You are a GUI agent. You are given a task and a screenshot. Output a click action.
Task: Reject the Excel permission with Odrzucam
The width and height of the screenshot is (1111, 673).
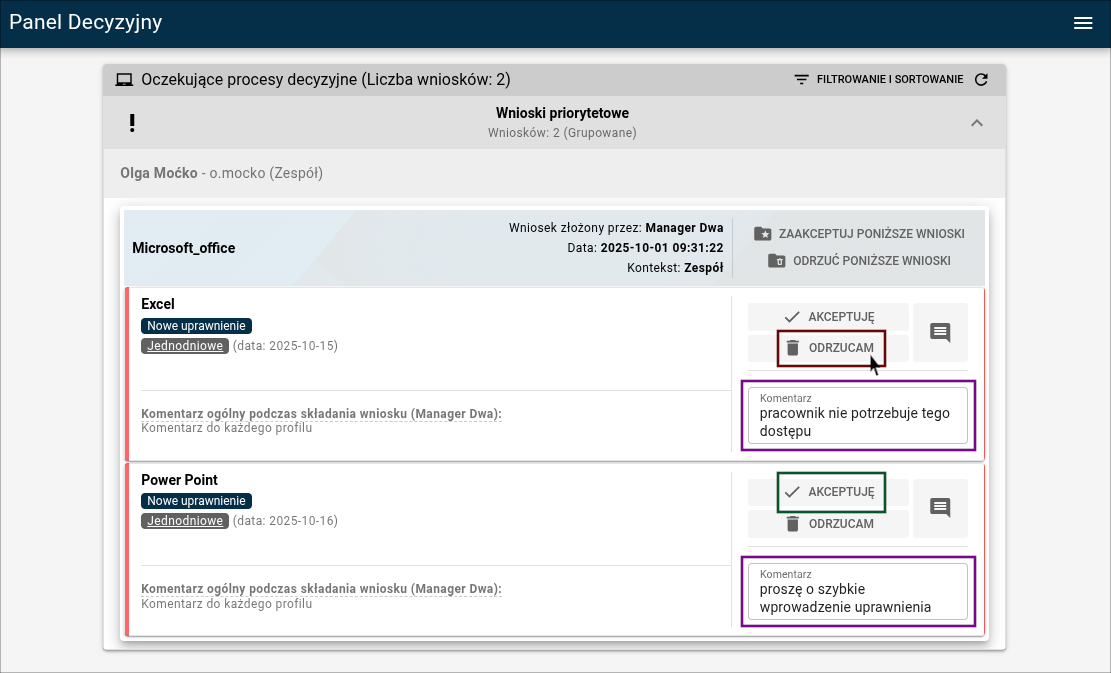[831, 348]
